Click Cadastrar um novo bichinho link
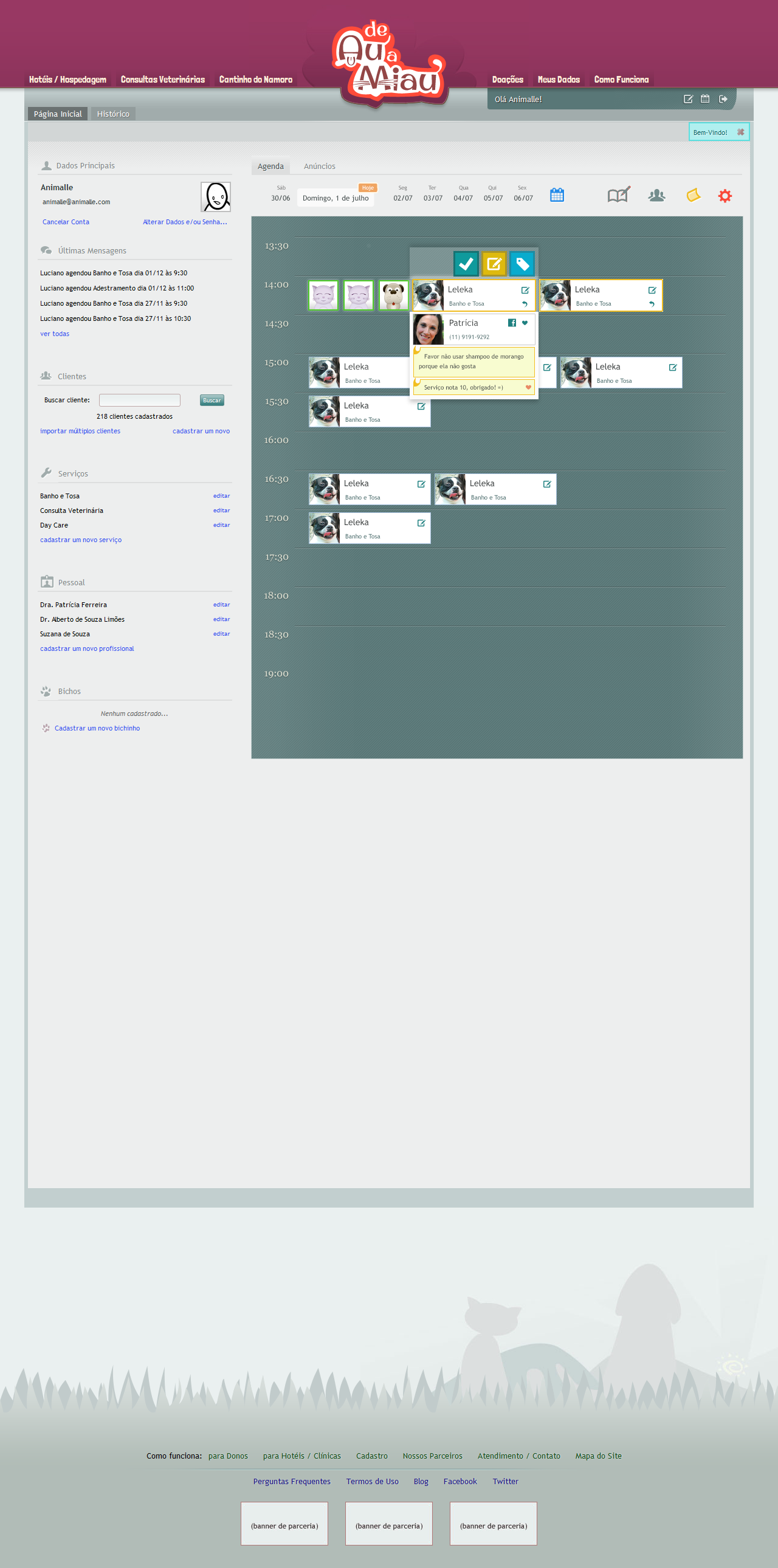This screenshot has height=1568, width=778. coord(97,729)
